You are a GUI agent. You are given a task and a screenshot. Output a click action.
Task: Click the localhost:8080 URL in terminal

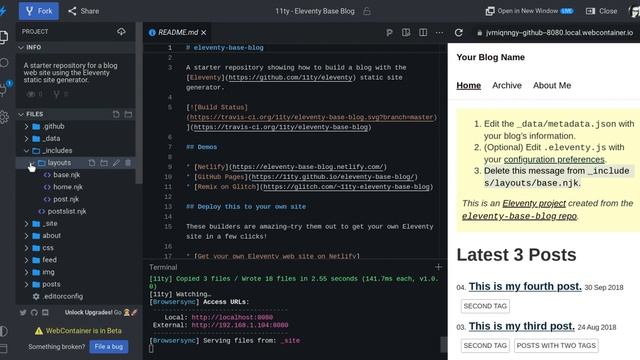[x=232, y=317]
